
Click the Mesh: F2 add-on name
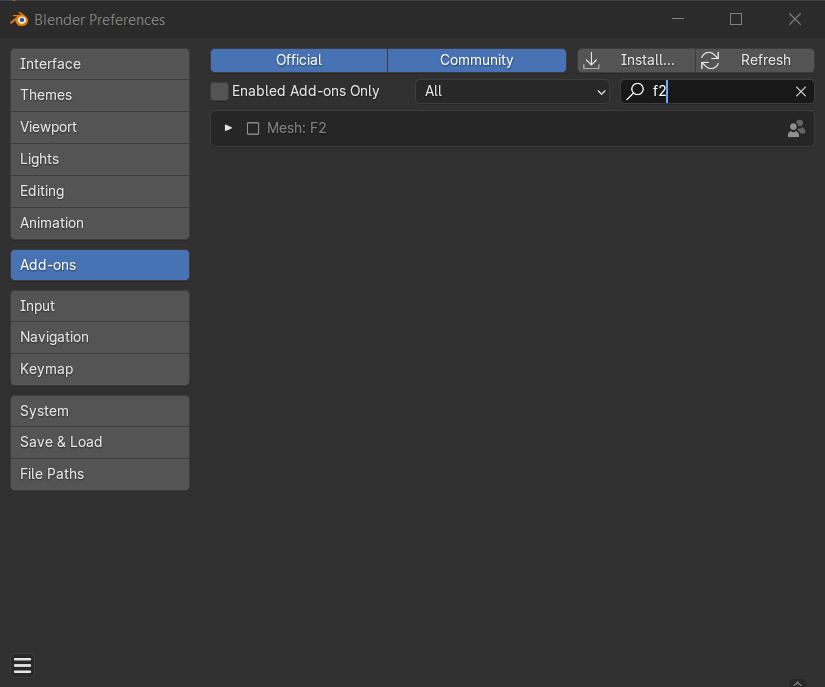pyautogui.click(x=296, y=128)
